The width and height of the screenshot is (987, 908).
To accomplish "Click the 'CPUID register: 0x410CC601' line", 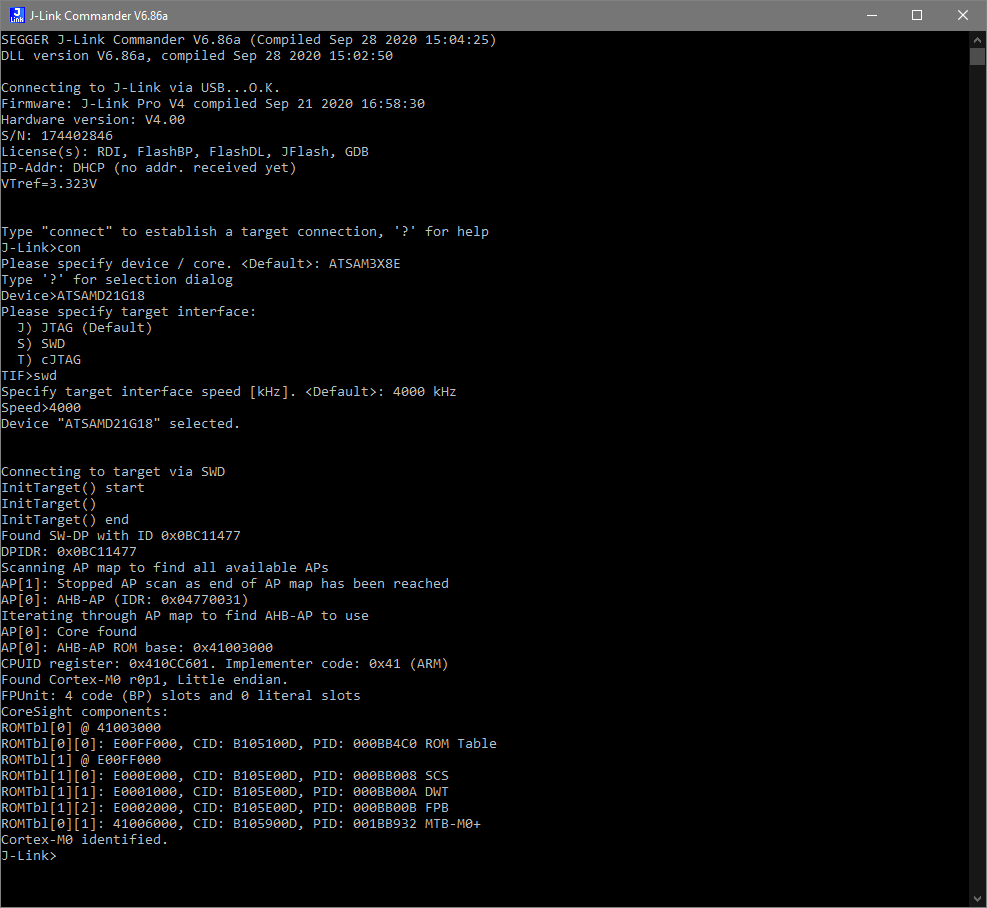I will click(225, 664).
